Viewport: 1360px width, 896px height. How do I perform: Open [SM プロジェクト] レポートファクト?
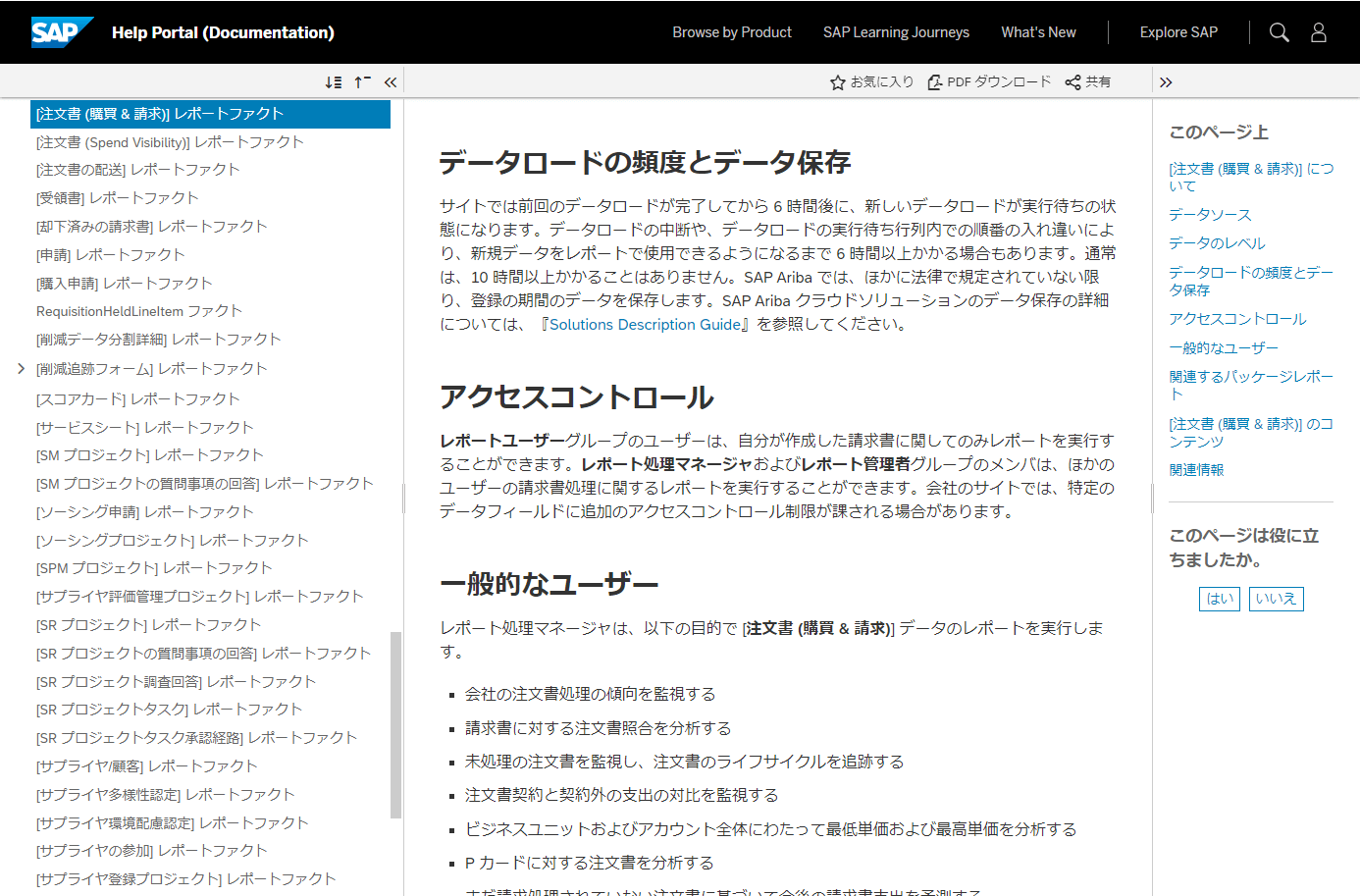(149, 455)
